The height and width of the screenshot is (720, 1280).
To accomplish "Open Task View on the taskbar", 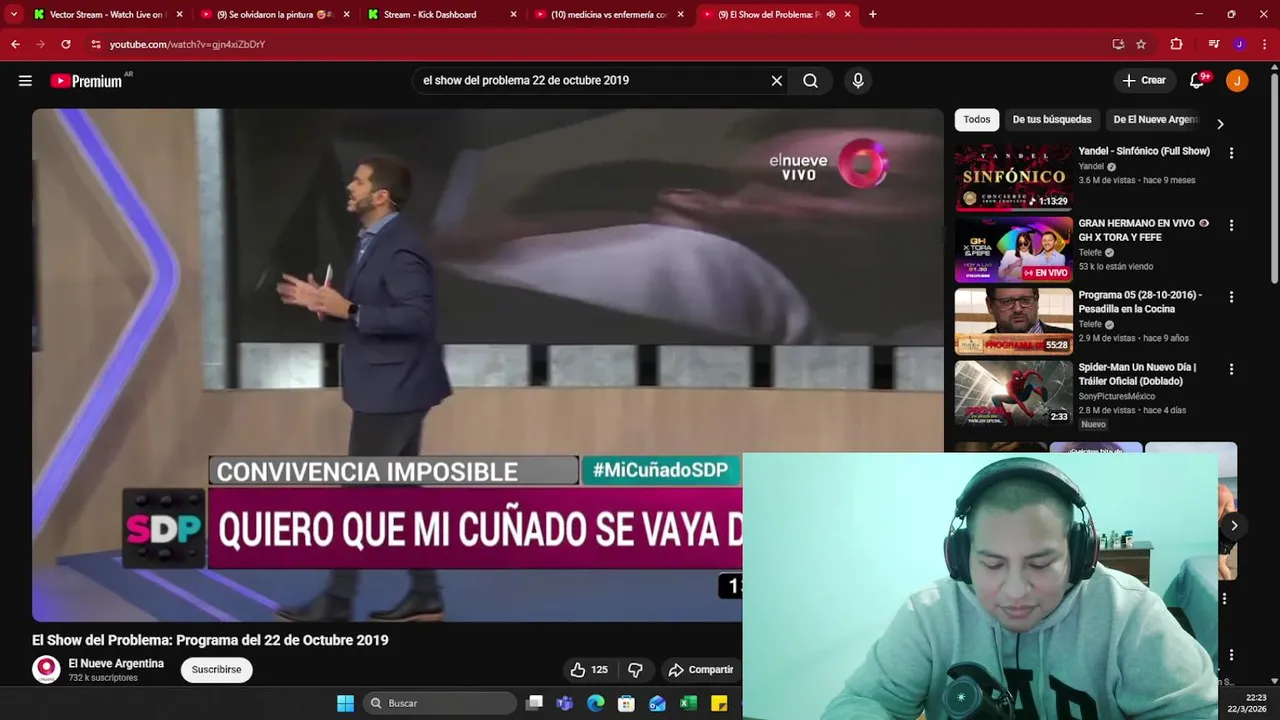I will (x=535, y=703).
